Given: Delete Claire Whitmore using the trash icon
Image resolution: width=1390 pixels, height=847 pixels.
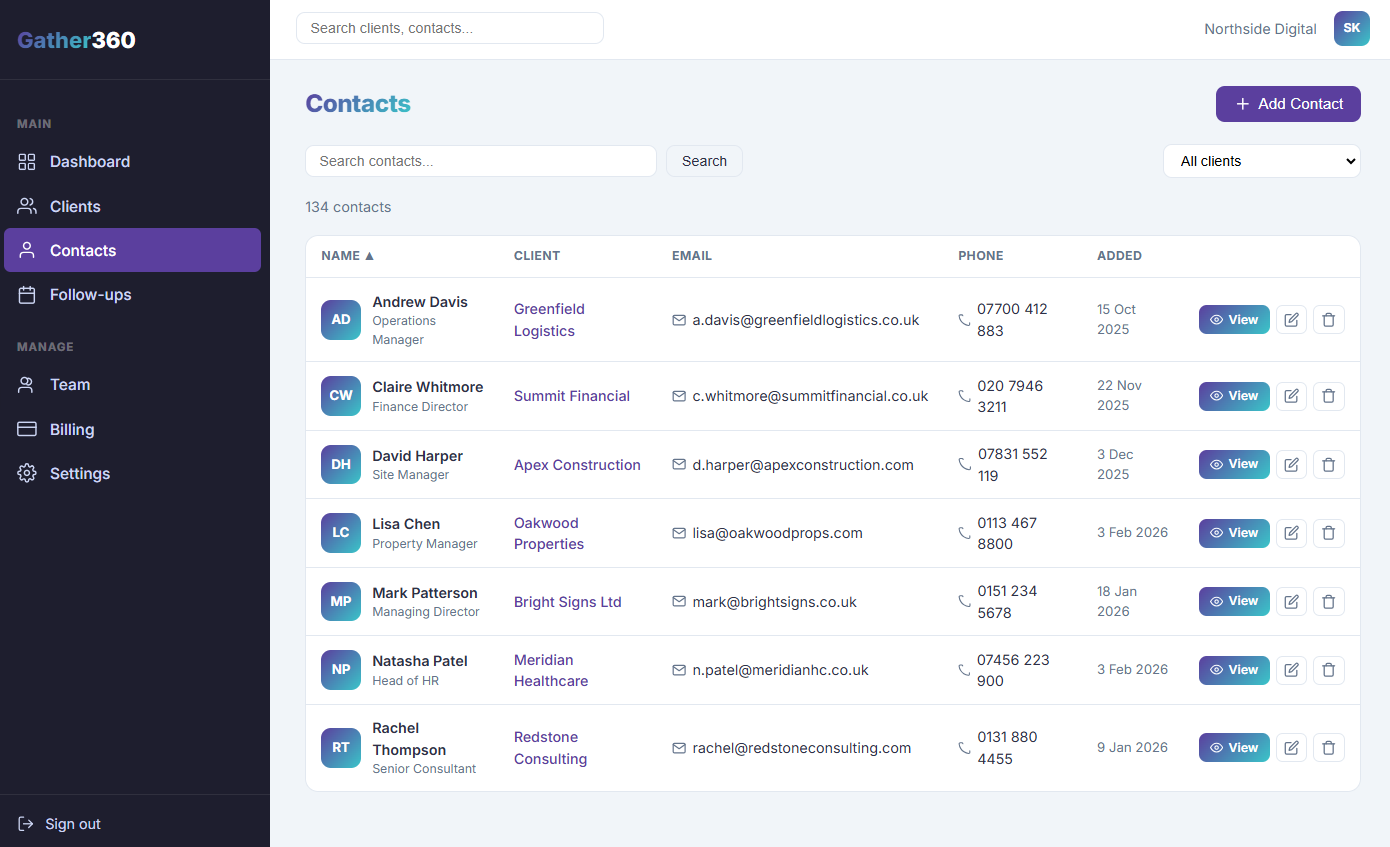Looking at the screenshot, I should (1329, 396).
